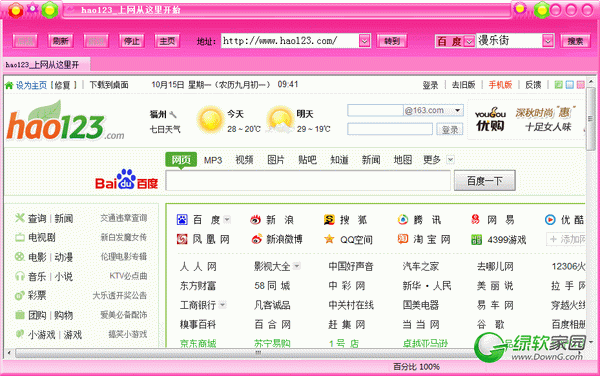Select the 地图 search tab
The width and height of the screenshot is (600, 376).
point(403,160)
